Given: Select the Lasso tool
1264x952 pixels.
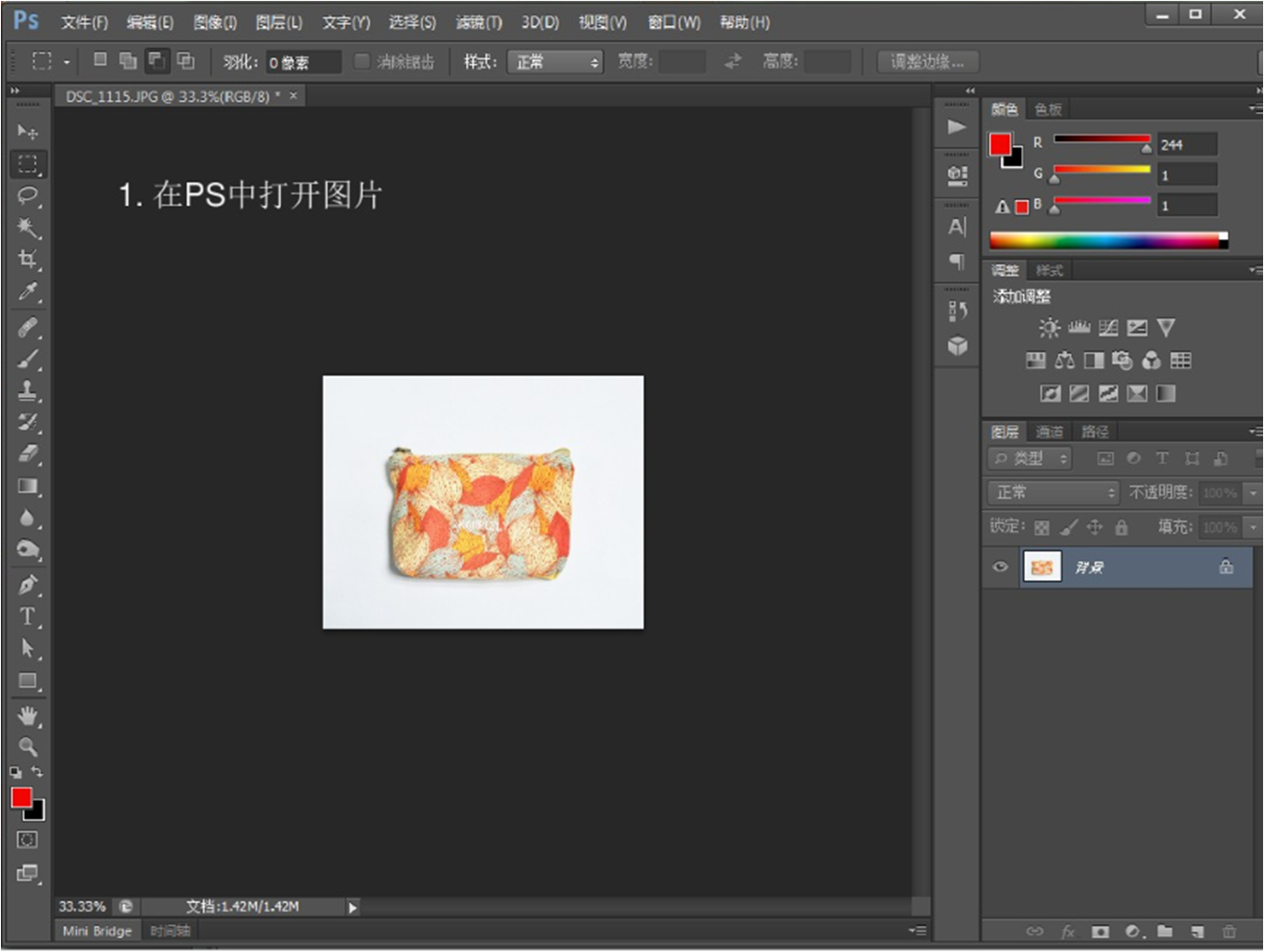Looking at the screenshot, I should coord(28,196).
